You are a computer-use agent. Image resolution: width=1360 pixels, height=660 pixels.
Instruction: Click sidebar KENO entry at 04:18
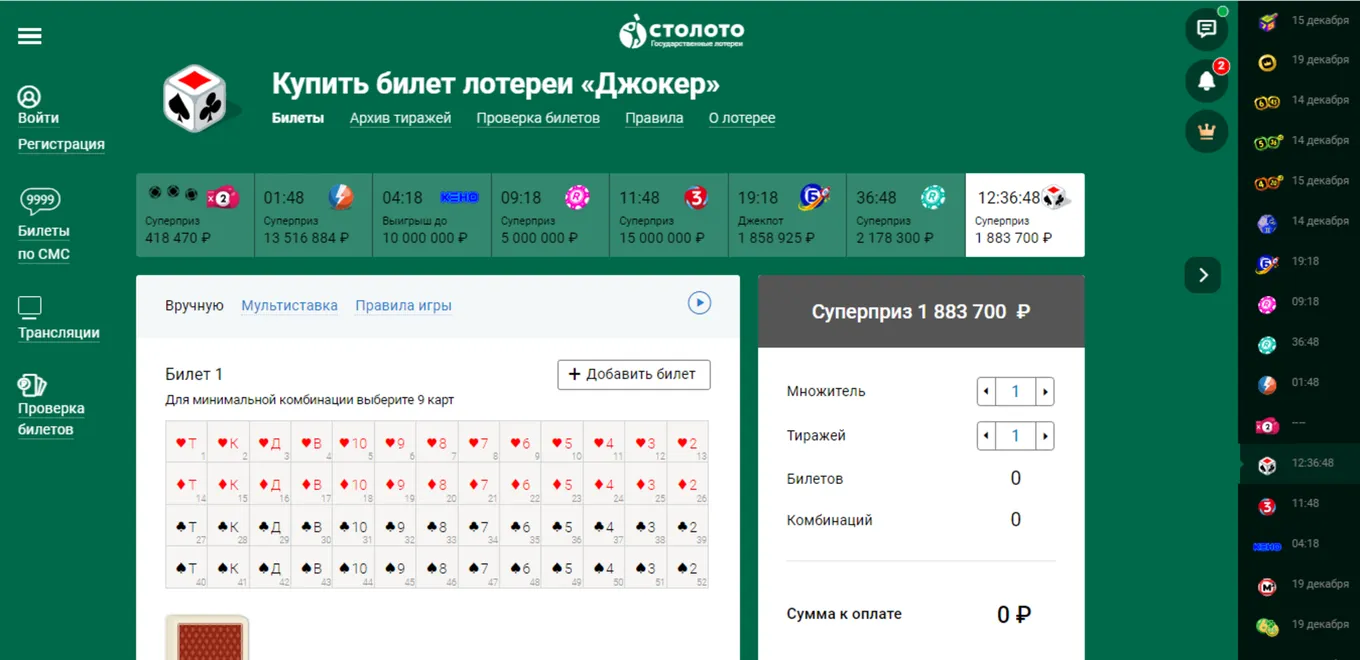1299,545
